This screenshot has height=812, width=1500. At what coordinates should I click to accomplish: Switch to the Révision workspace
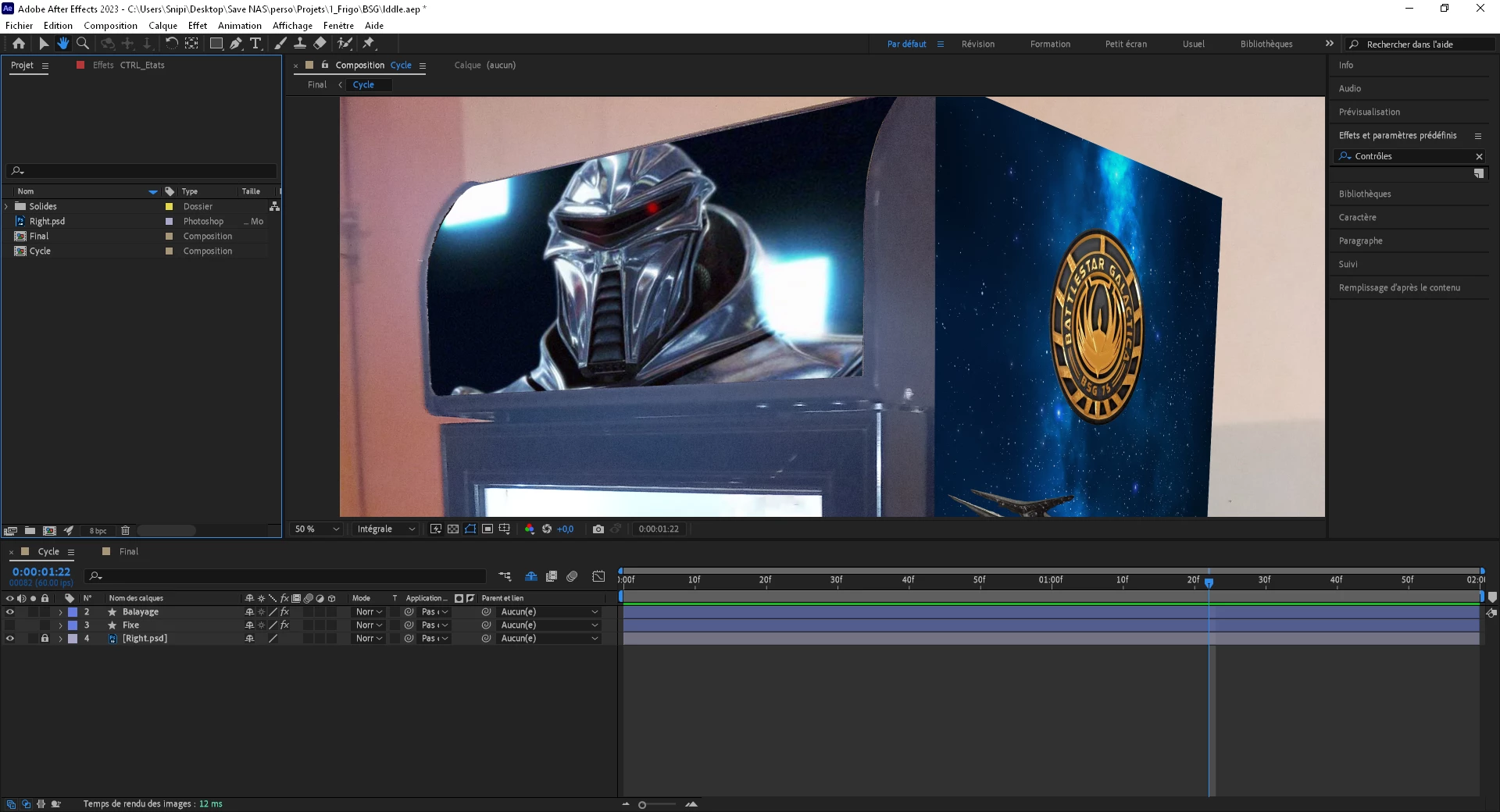[978, 45]
